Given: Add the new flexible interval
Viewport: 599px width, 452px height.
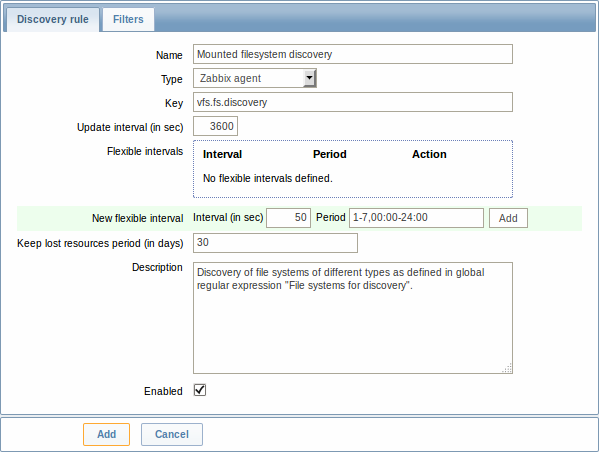Looking at the screenshot, I should click(508, 218).
